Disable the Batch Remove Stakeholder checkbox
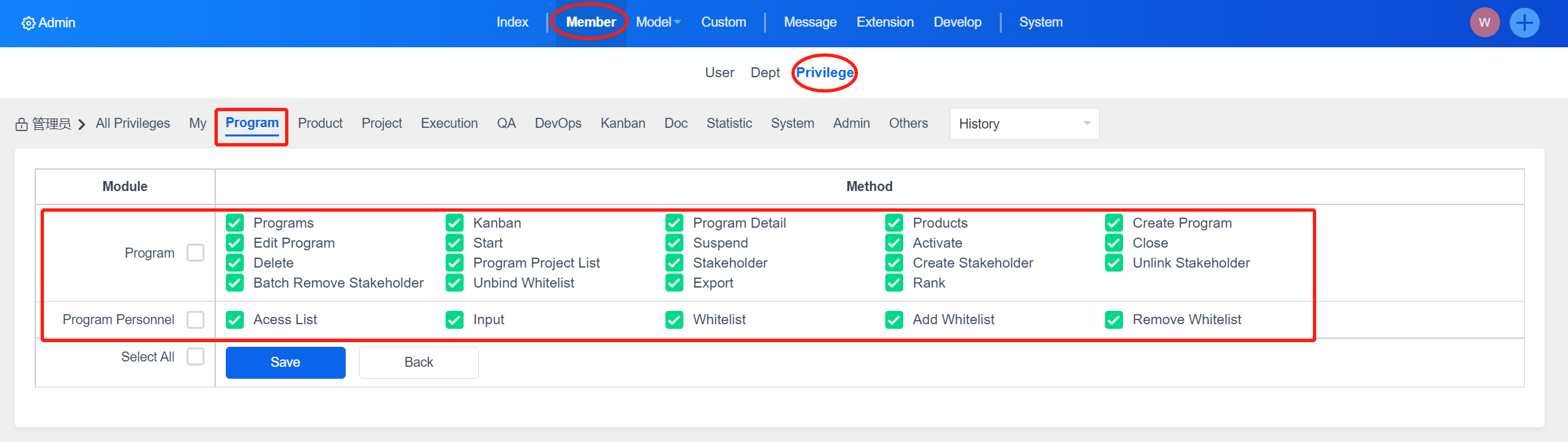This screenshot has width=1568, height=442. point(234,283)
